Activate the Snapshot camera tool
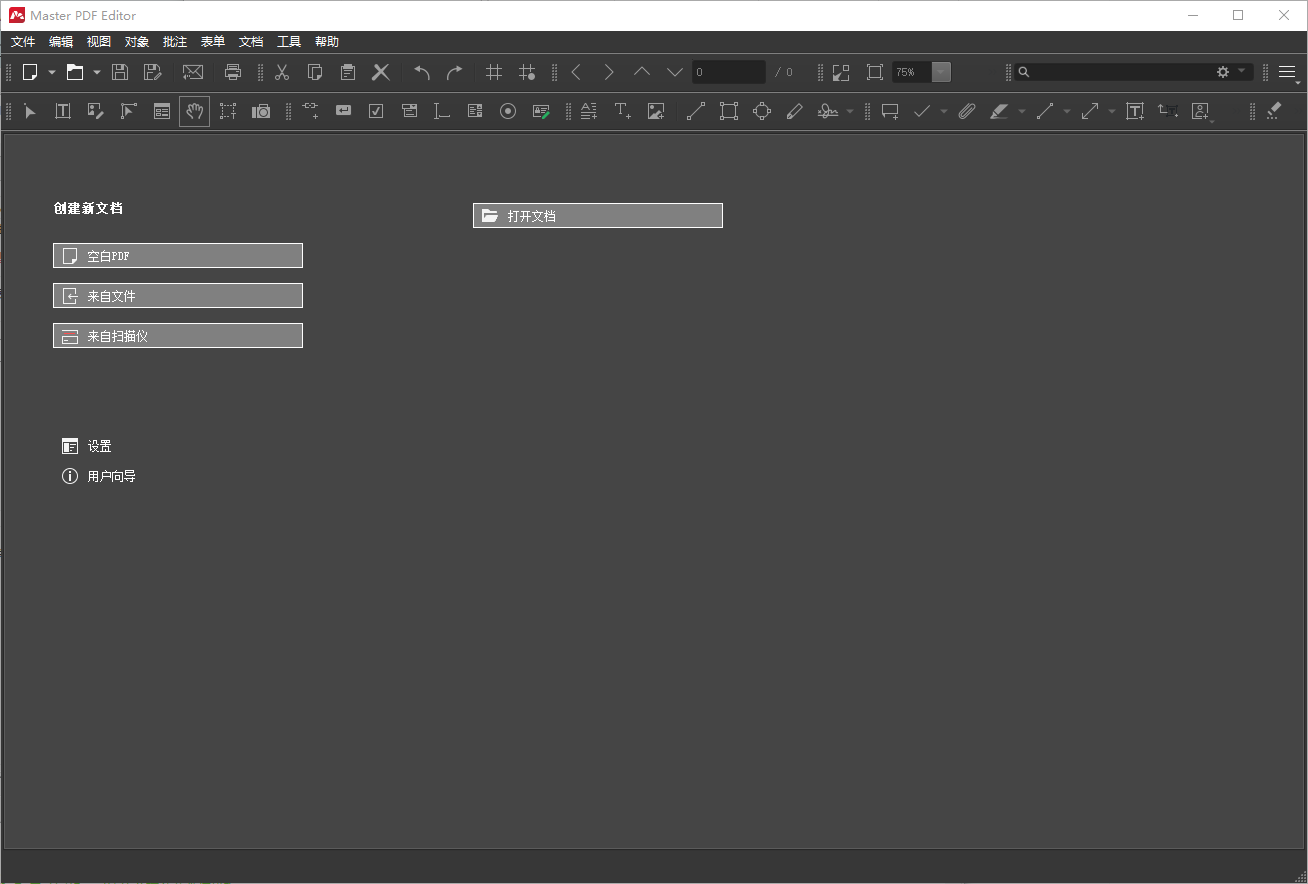The image size is (1308, 884). [261, 111]
